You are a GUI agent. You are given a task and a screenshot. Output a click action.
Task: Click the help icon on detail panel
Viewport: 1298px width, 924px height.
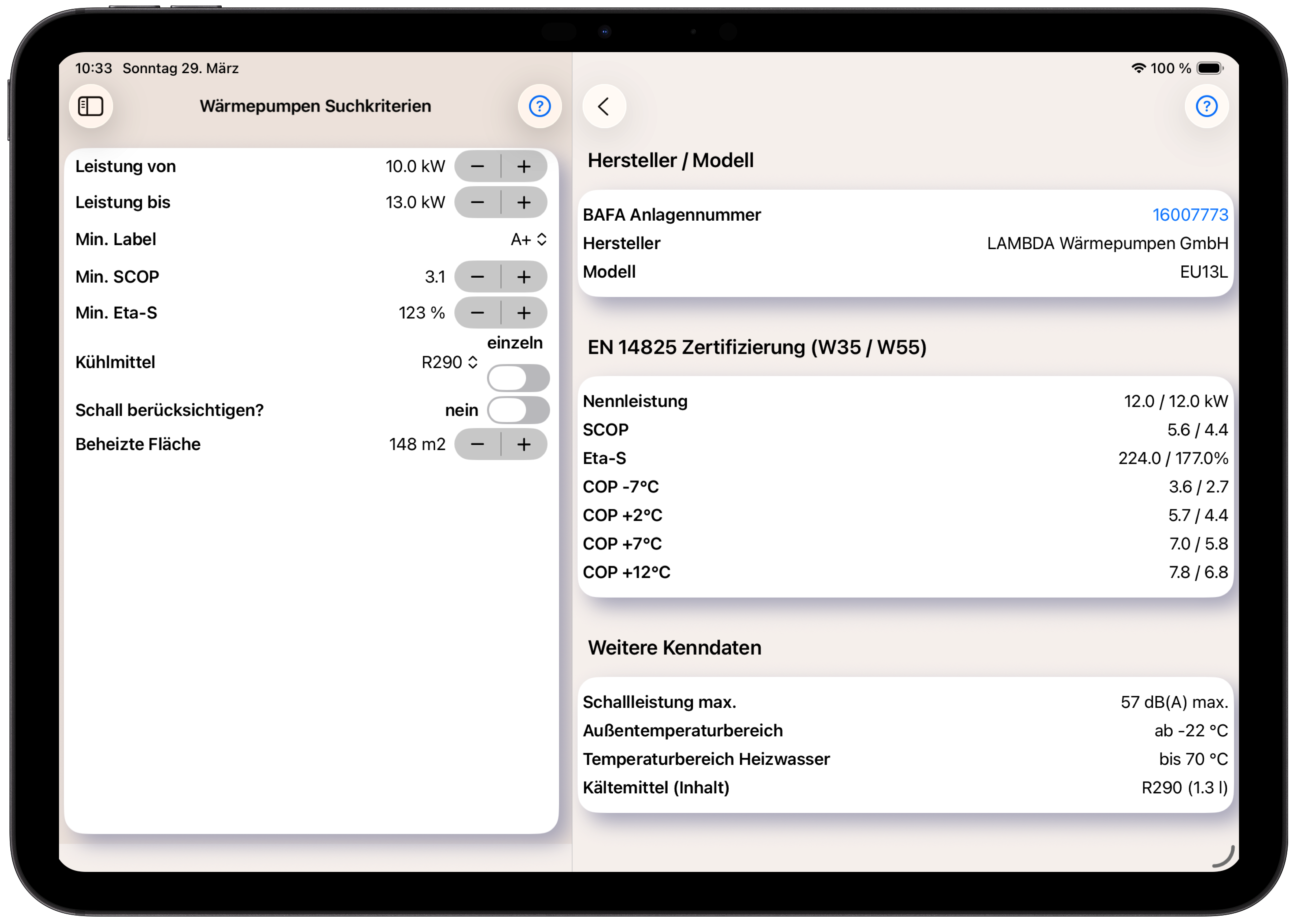coord(1207,106)
